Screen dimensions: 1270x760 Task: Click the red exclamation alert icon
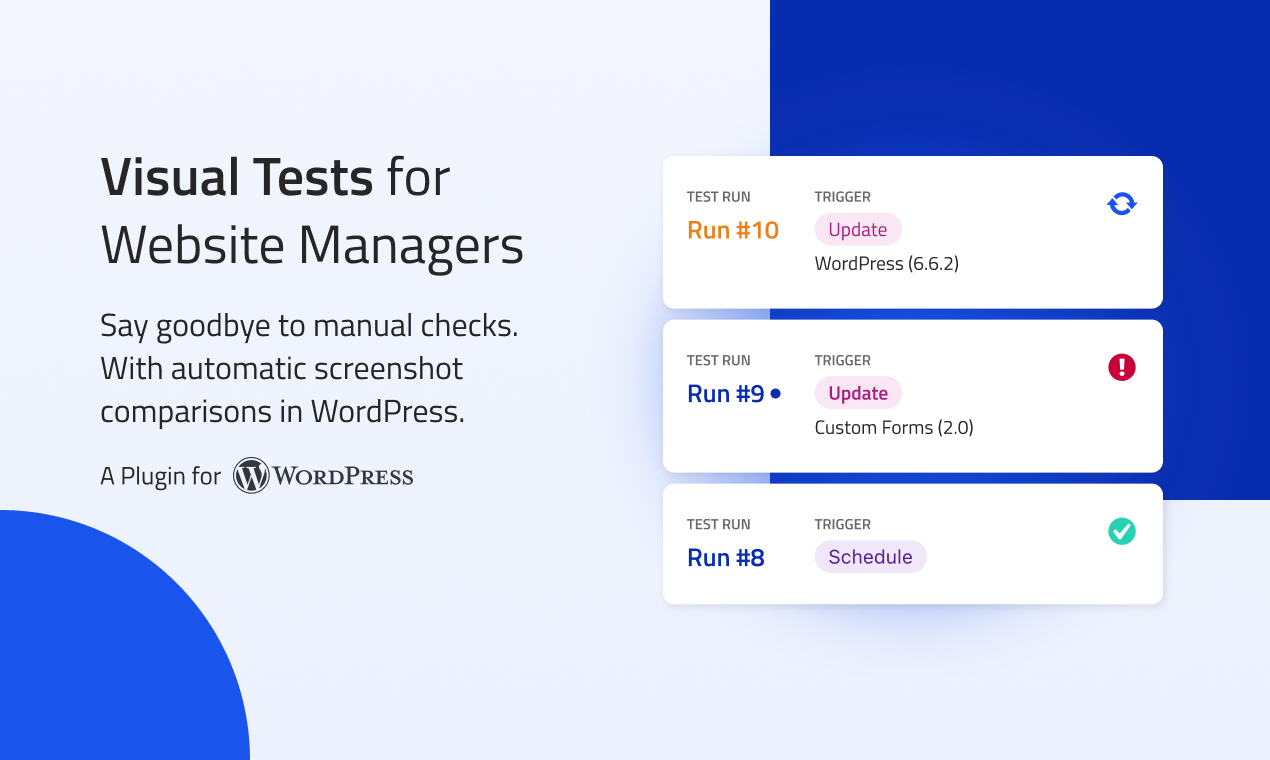pos(1122,367)
